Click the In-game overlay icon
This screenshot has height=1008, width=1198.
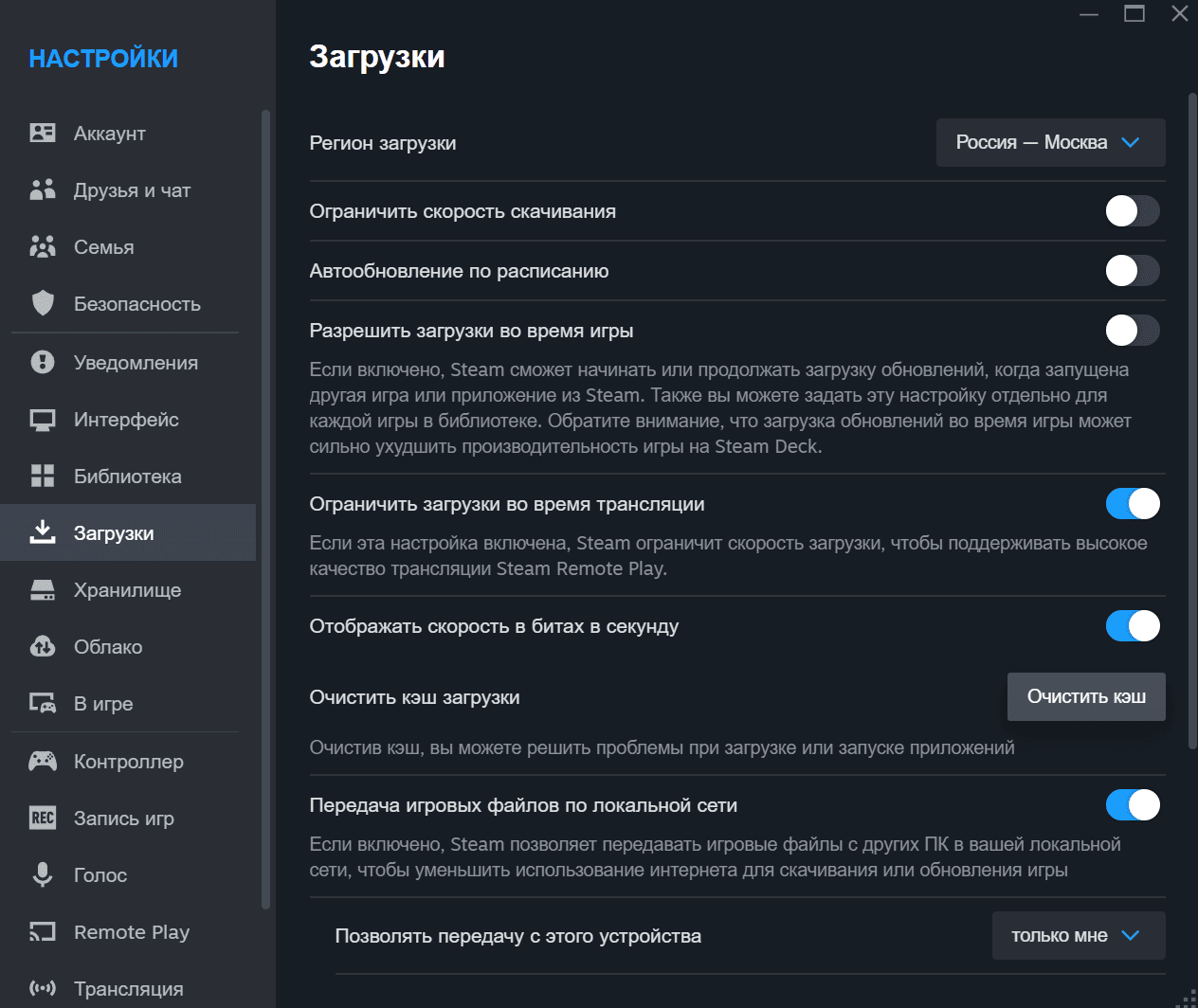point(43,703)
